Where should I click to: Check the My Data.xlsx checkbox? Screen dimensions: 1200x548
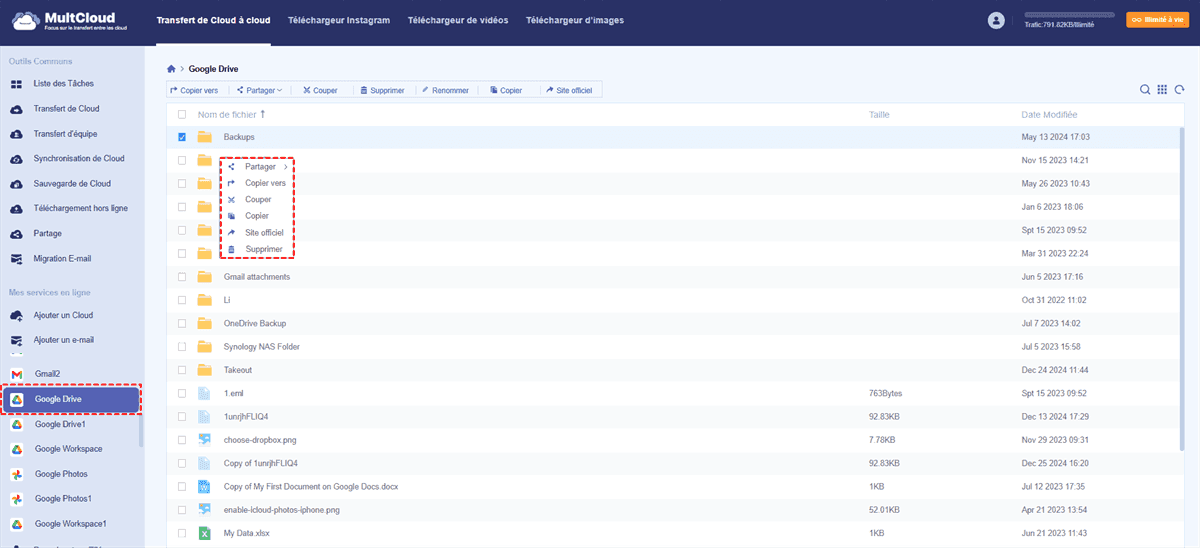pos(182,534)
